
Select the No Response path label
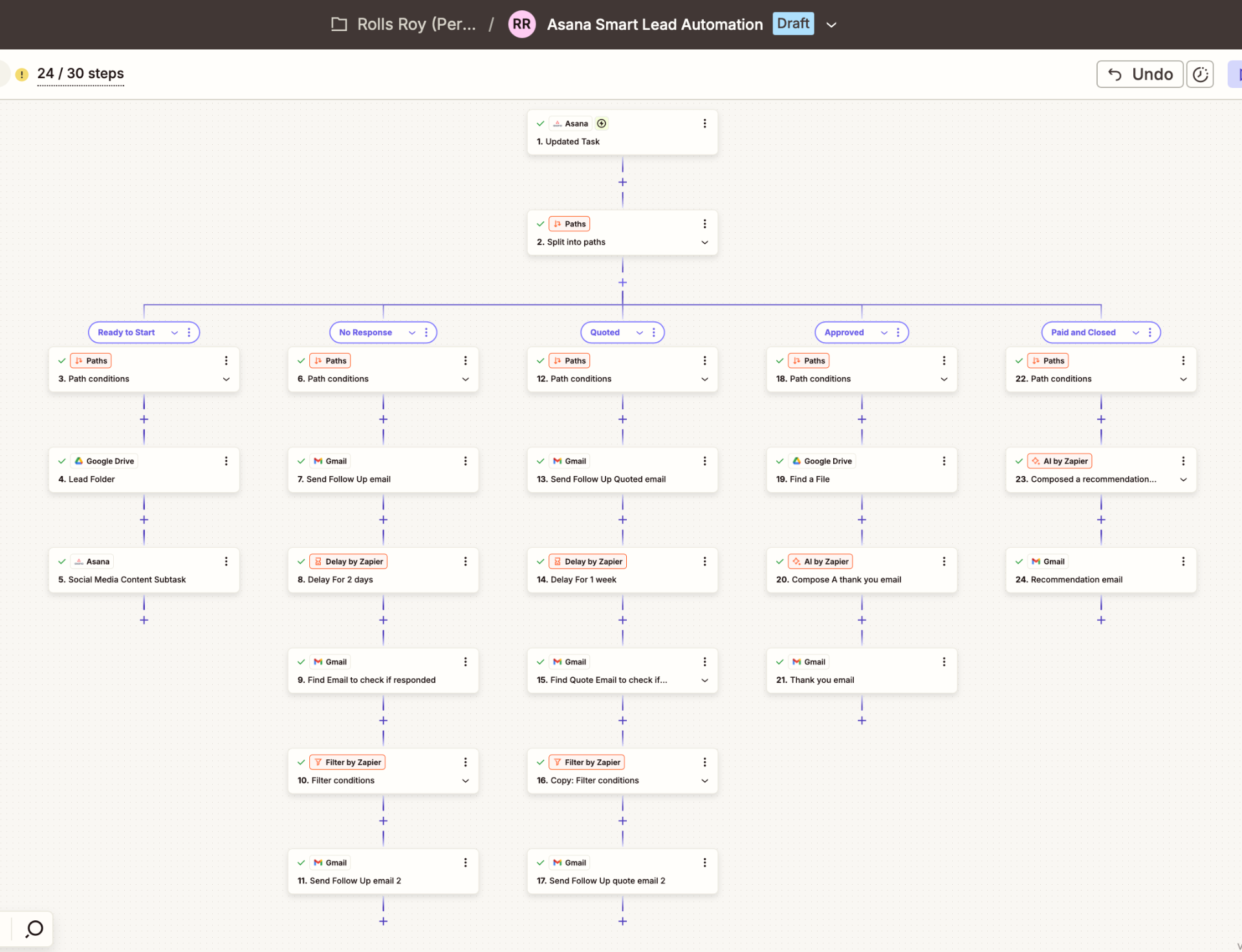pos(365,332)
